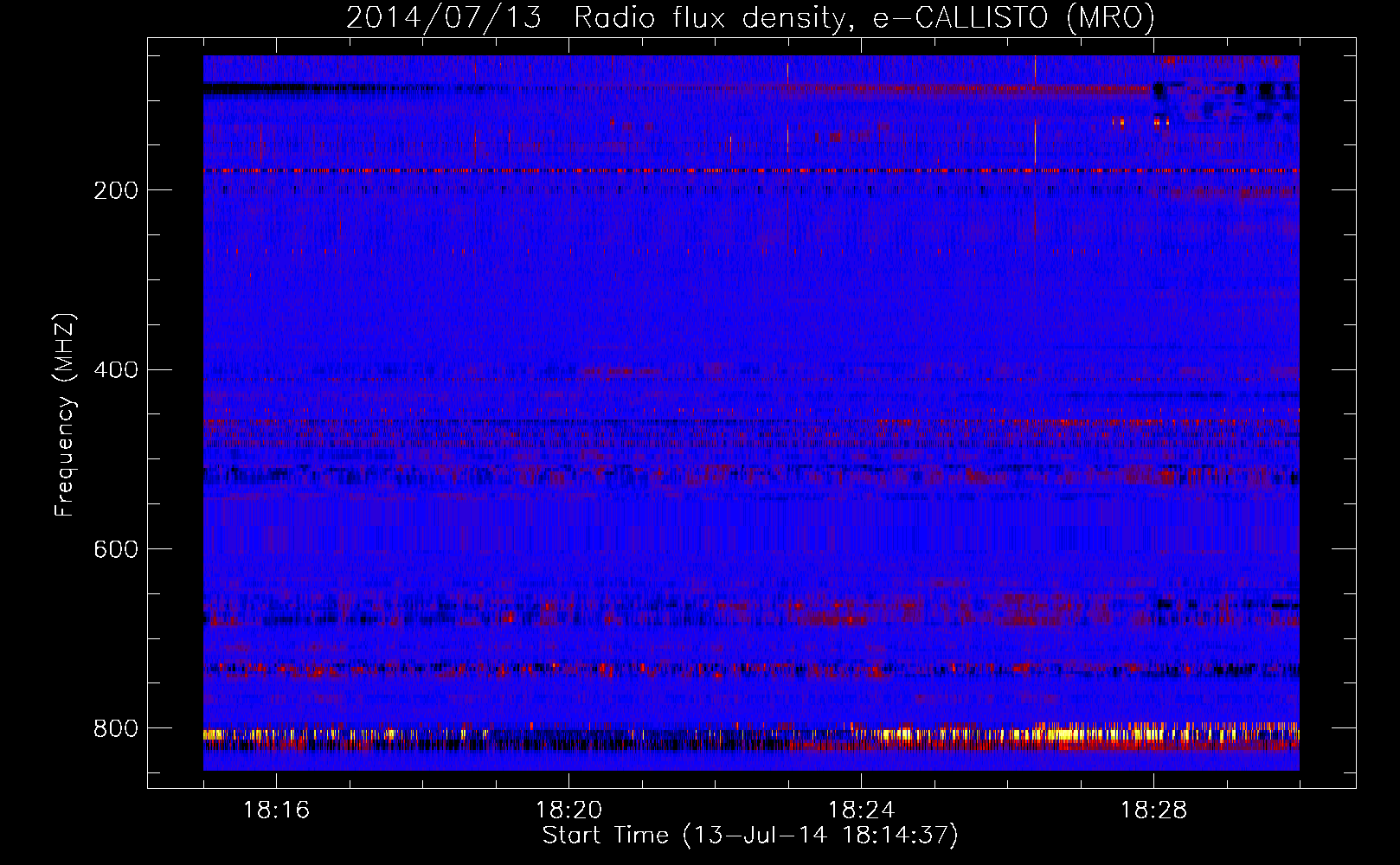Viewport: 1400px width, 865px height.
Task: Click the 600 frequency tick label
Action: point(116,549)
